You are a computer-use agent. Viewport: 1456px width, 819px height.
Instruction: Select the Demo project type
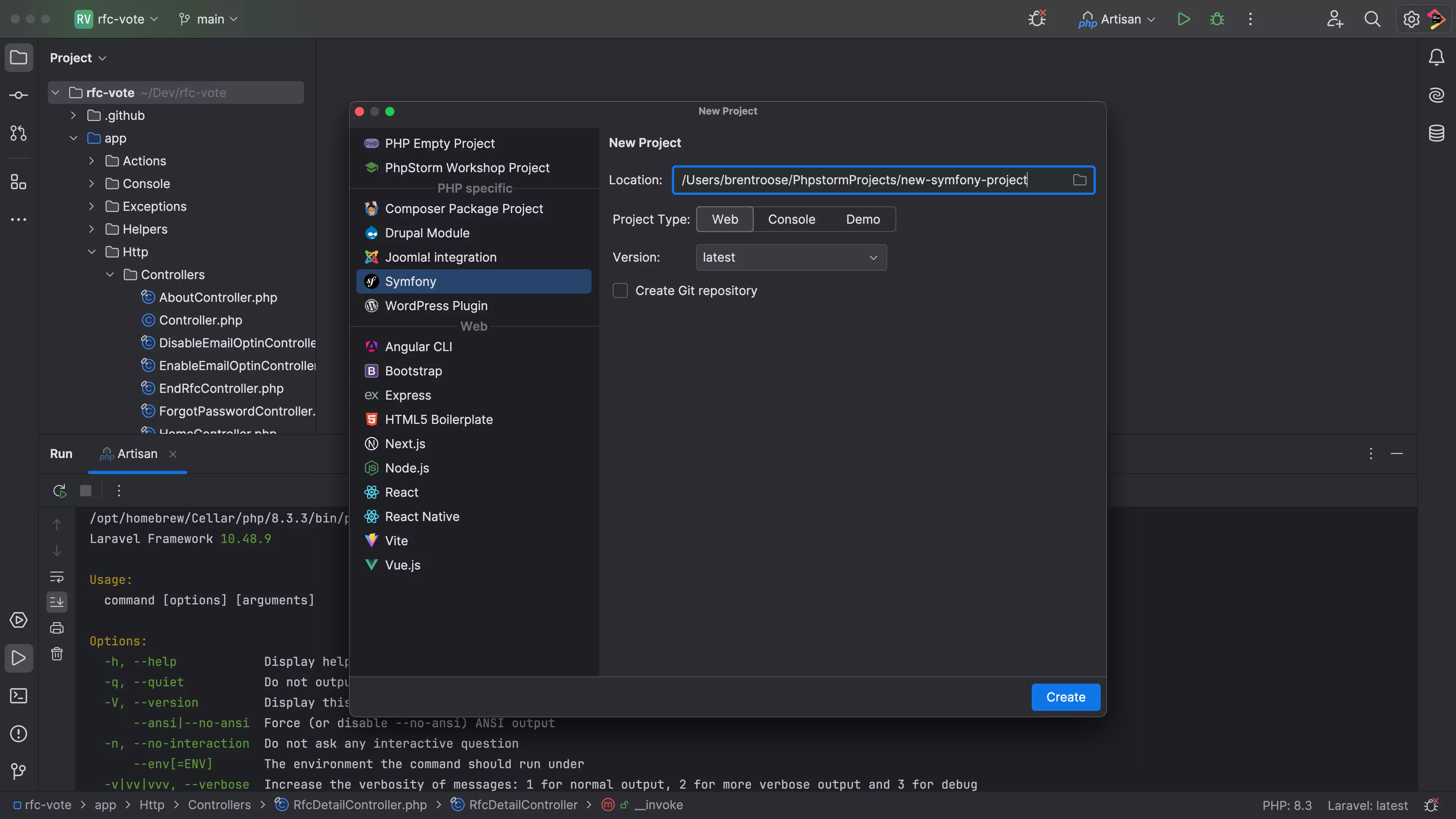[863, 219]
